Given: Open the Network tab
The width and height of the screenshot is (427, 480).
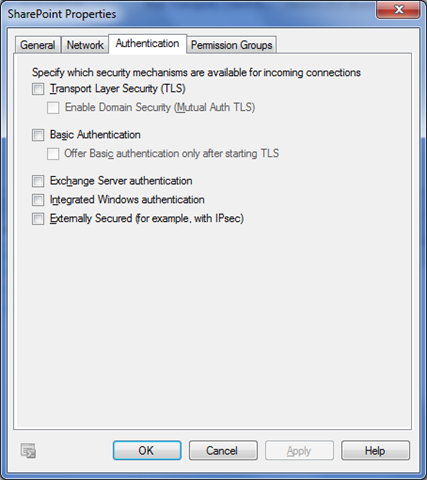Looking at the screenshot, I should (x=85, y=45).
